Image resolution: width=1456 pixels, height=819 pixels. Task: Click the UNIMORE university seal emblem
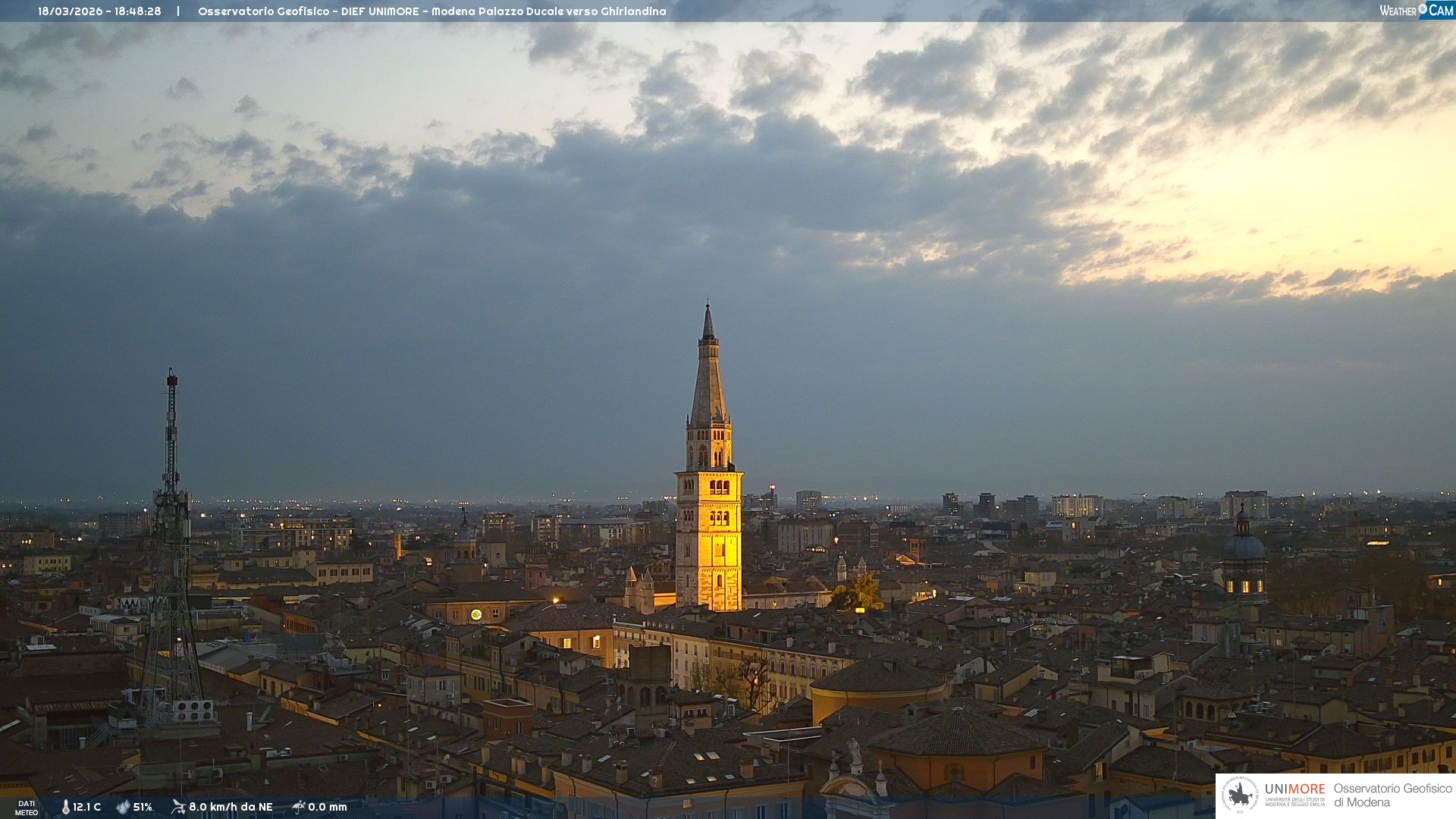(1240, 795)
